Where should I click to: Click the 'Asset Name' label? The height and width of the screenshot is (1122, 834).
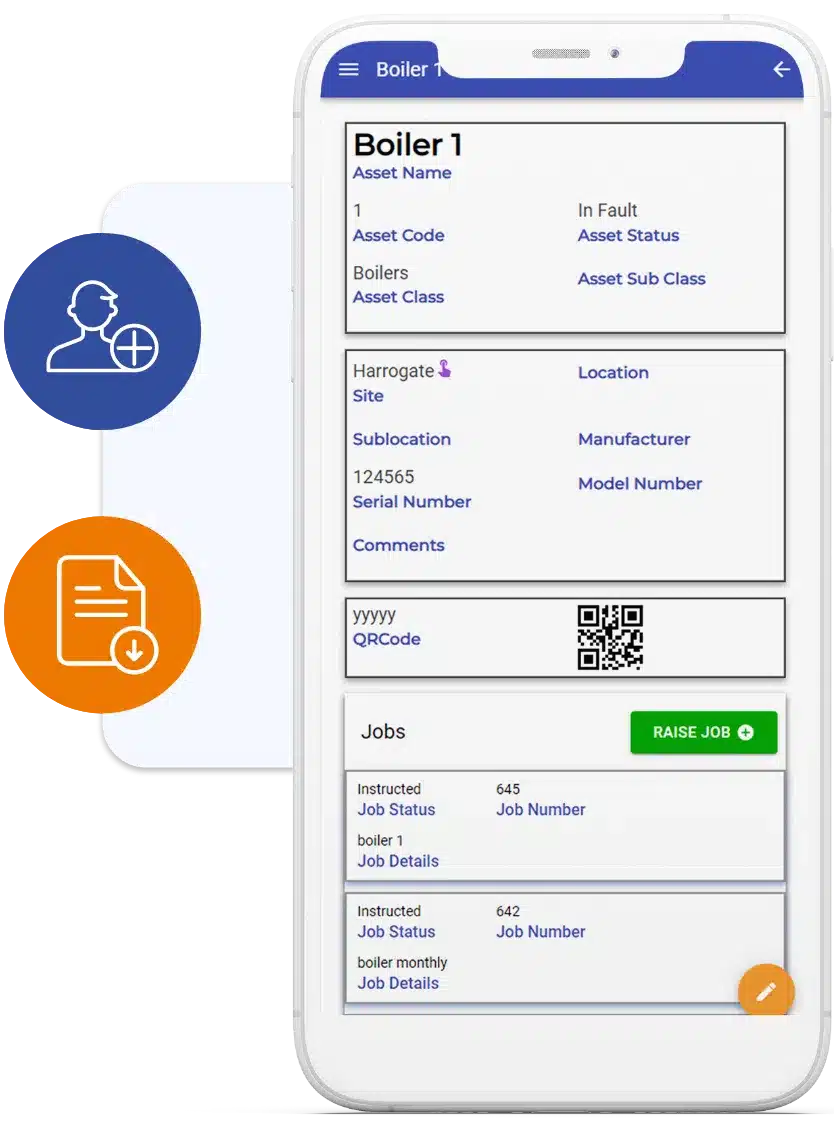pos(402,172)
